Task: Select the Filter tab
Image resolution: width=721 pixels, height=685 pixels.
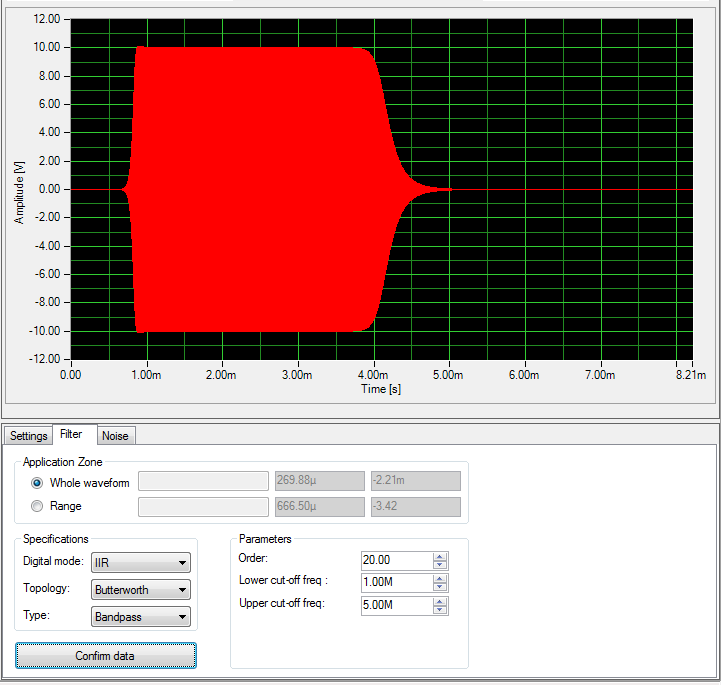Action: pos(71,435)
